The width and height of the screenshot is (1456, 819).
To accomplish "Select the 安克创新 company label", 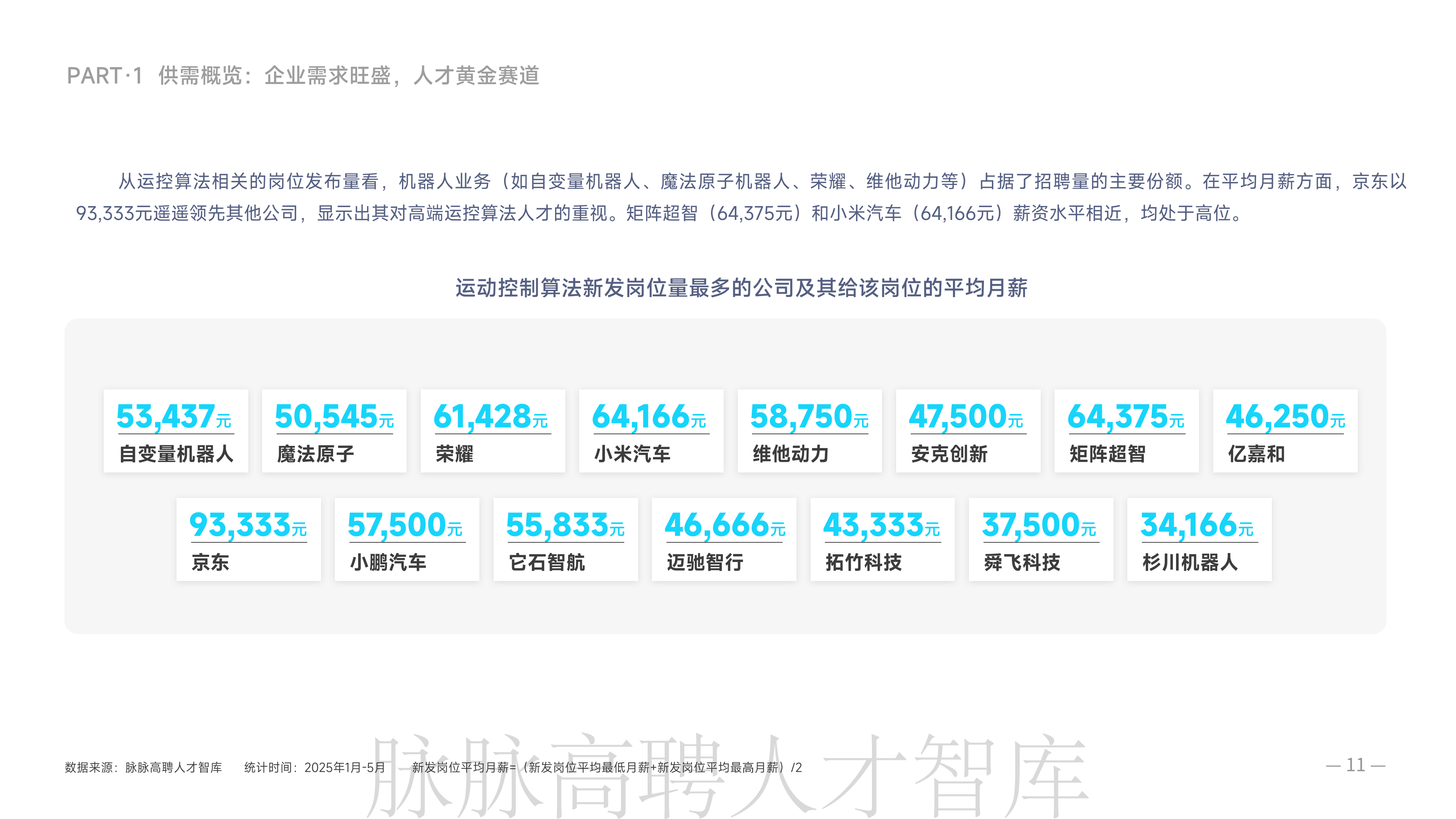I will click(x=949, y=454).
